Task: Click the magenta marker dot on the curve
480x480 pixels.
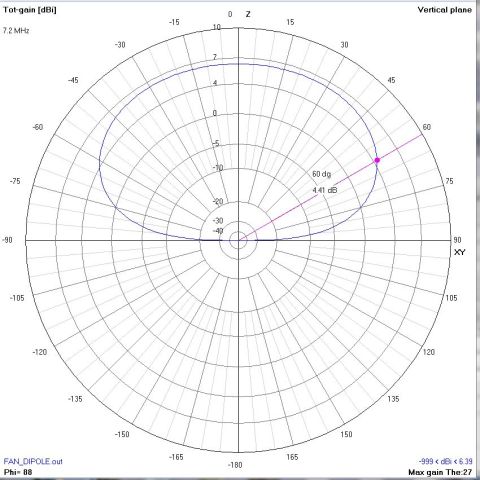Action: point(377,160)
